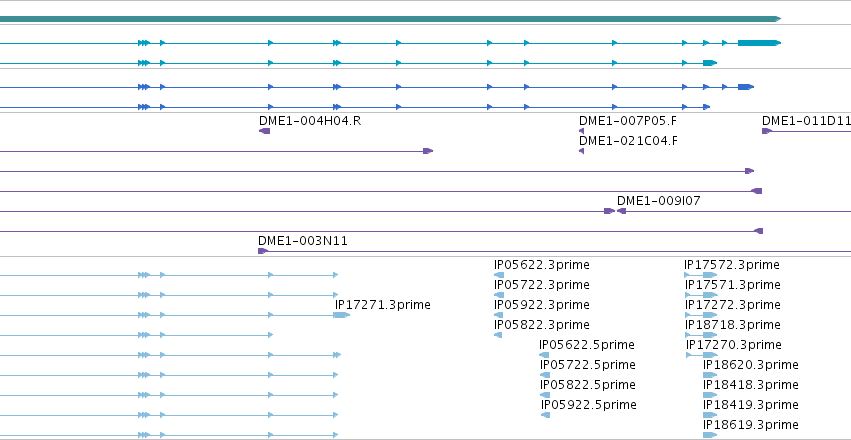This screenshot has width=851, height=440.
Task: Choose the IP05922.3prime label
Action: (x=542, y=305)
